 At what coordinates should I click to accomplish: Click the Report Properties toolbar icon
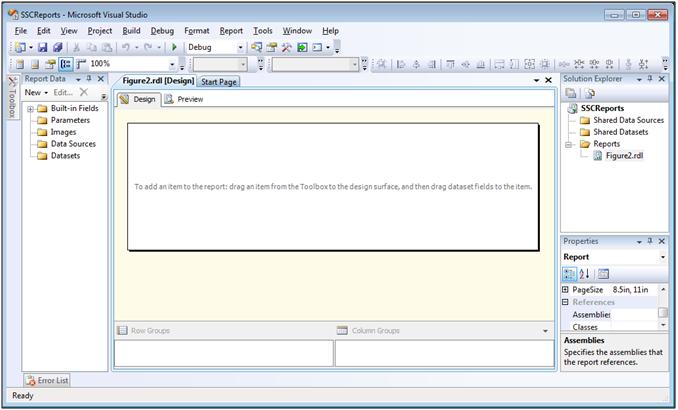click(50, 64)
